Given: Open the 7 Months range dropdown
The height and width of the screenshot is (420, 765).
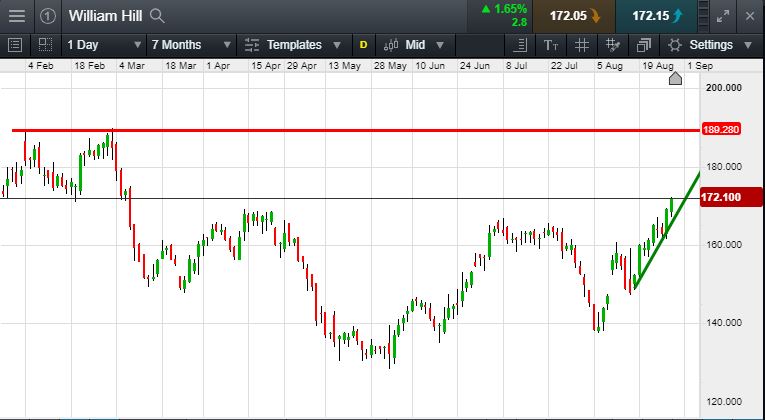Looking at the screenshot, I should coord(191,45).
